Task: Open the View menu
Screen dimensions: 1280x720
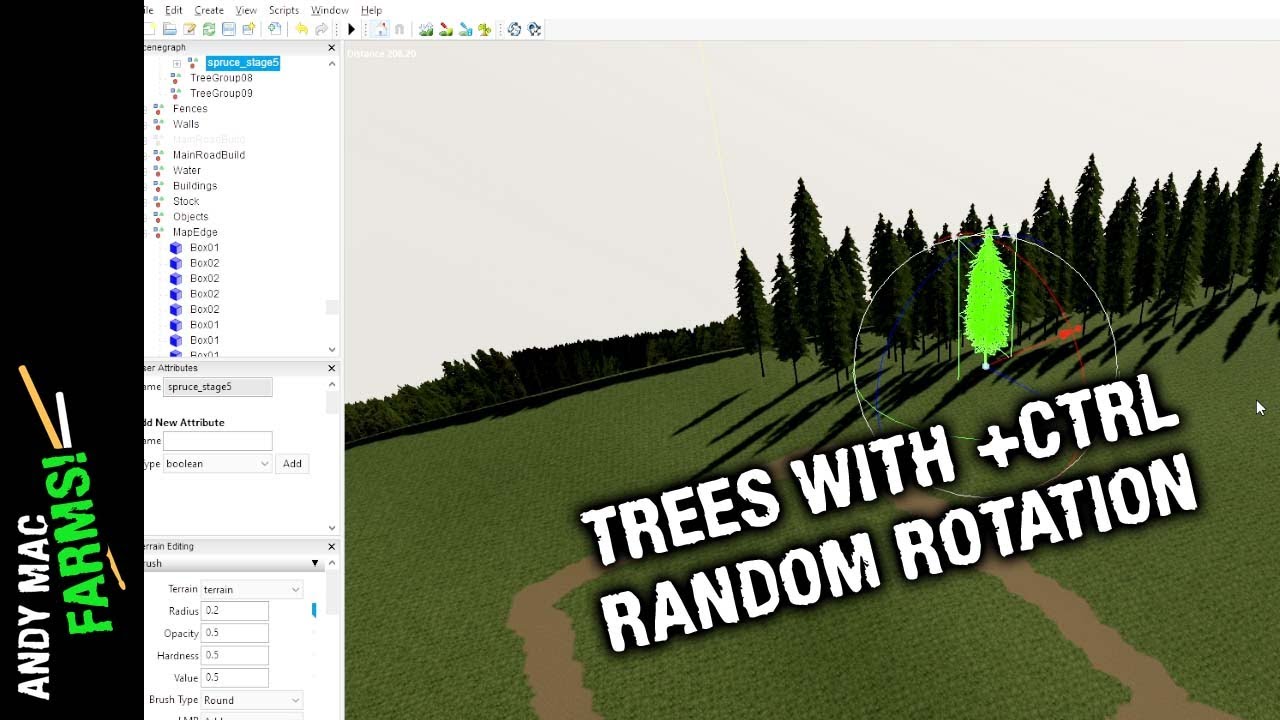Action: (247, 10)
